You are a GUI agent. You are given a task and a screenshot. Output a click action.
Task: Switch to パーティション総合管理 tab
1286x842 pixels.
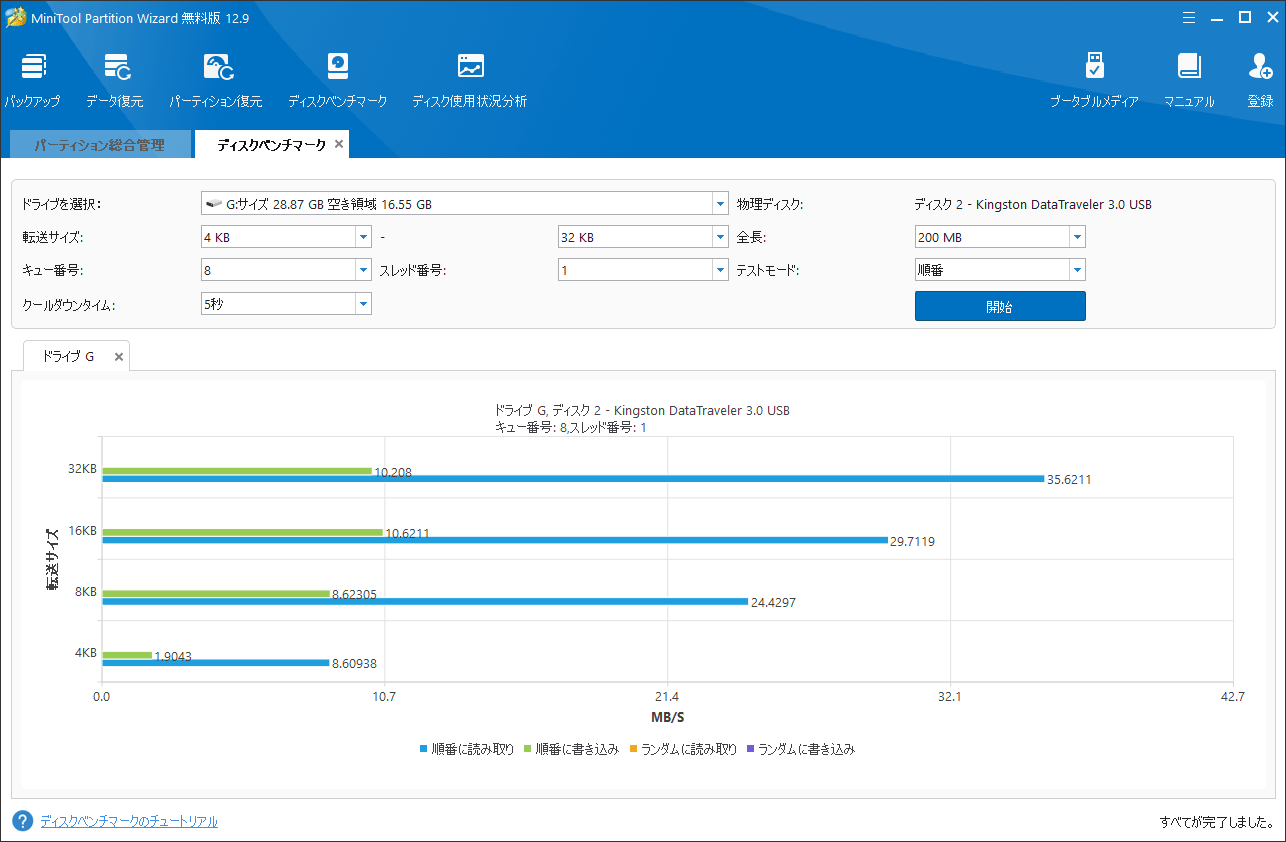pos(99,144)
